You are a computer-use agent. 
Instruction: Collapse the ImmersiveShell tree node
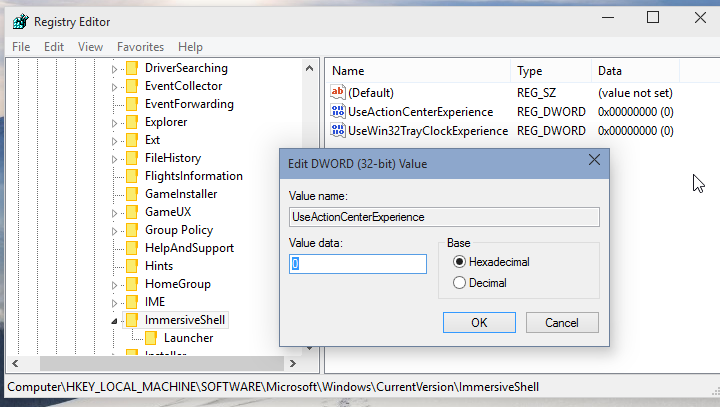[x=114, y=322]
